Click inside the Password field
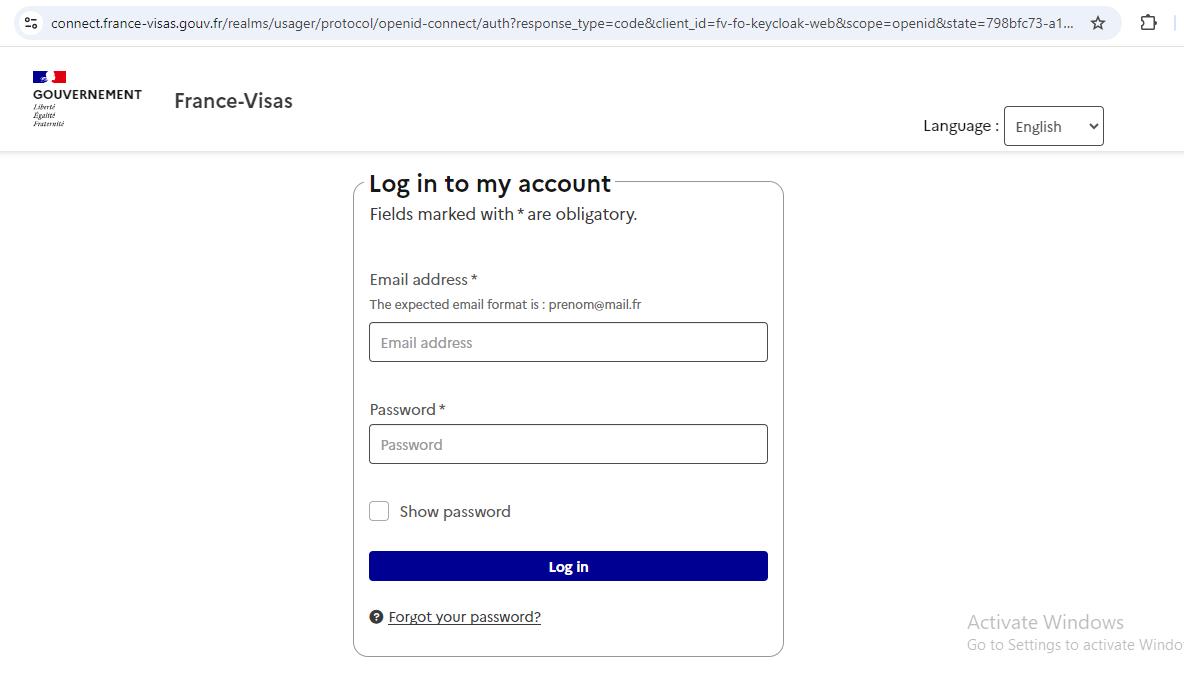1184x679 pixels. [568, 444]
